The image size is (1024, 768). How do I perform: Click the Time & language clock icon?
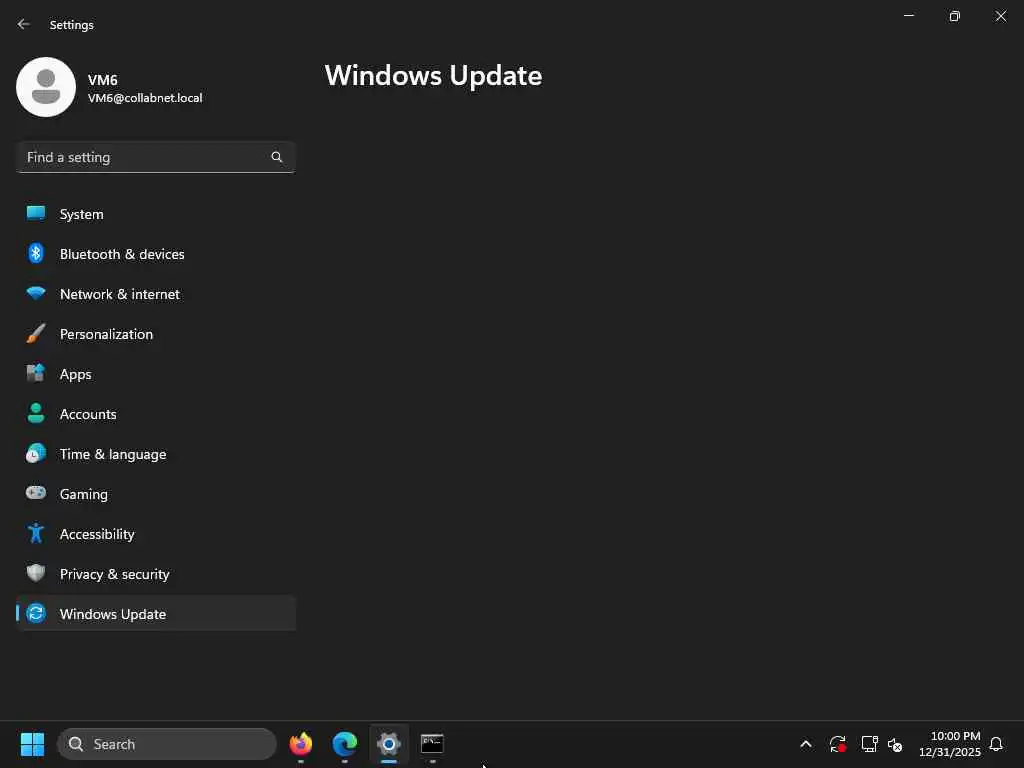coord(36,453)
